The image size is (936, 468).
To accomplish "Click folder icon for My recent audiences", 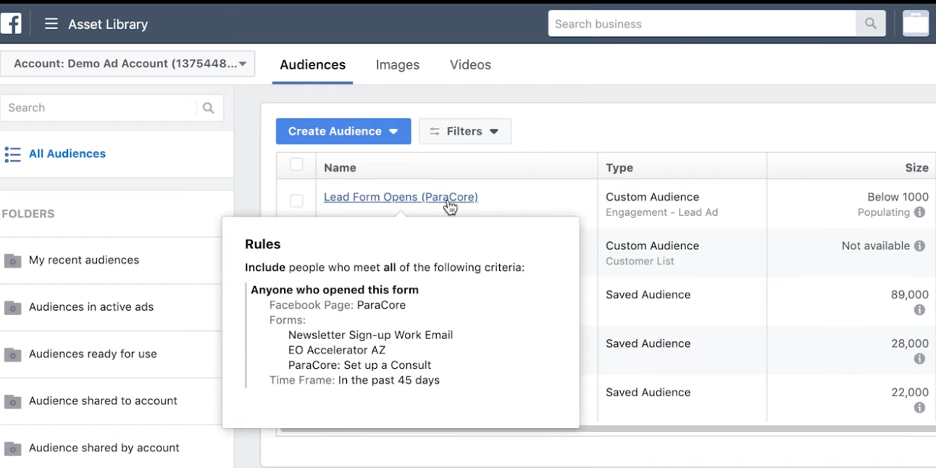I will click(x=13, y=260).
